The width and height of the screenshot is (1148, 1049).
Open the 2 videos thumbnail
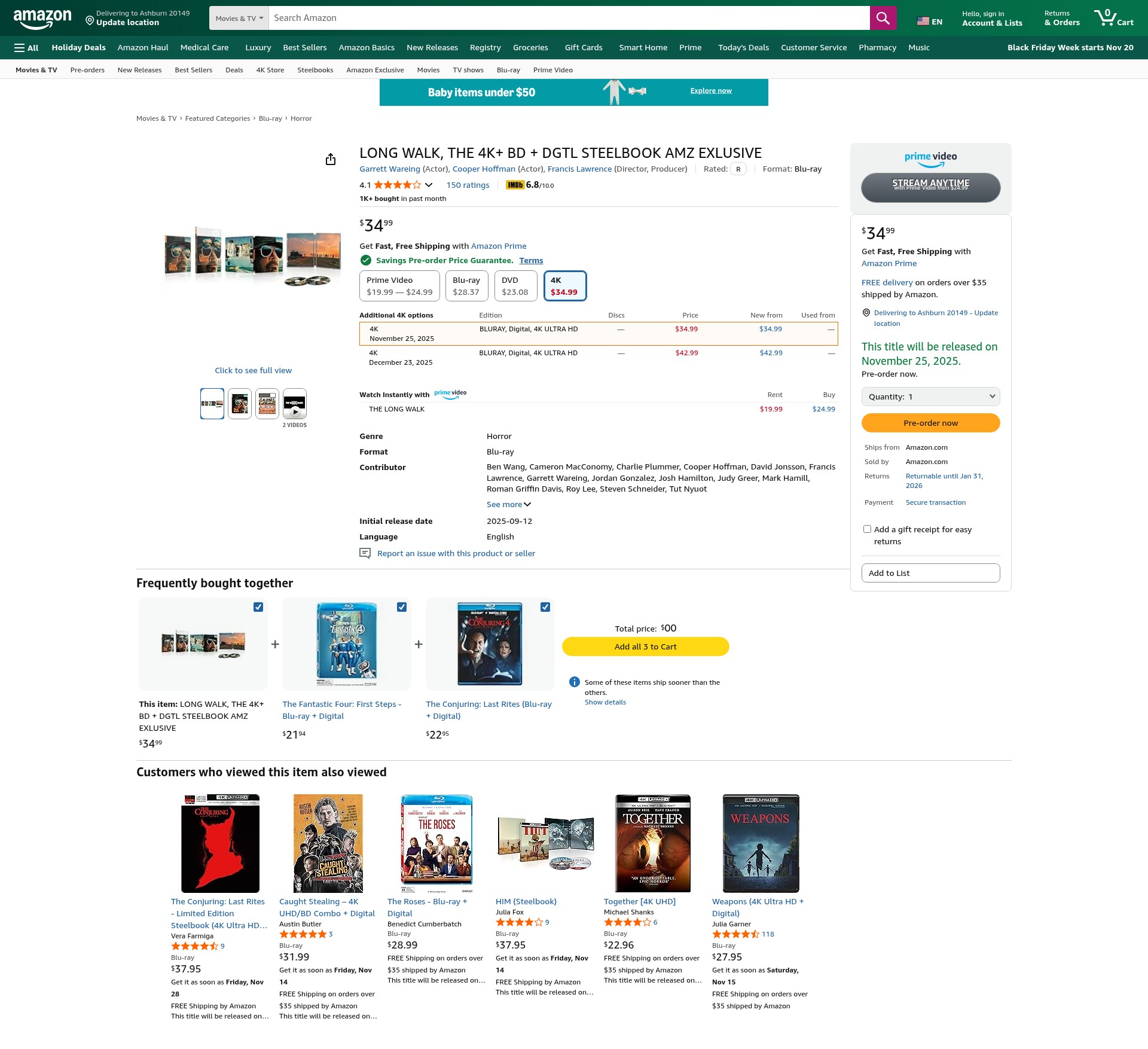point(295,404)
